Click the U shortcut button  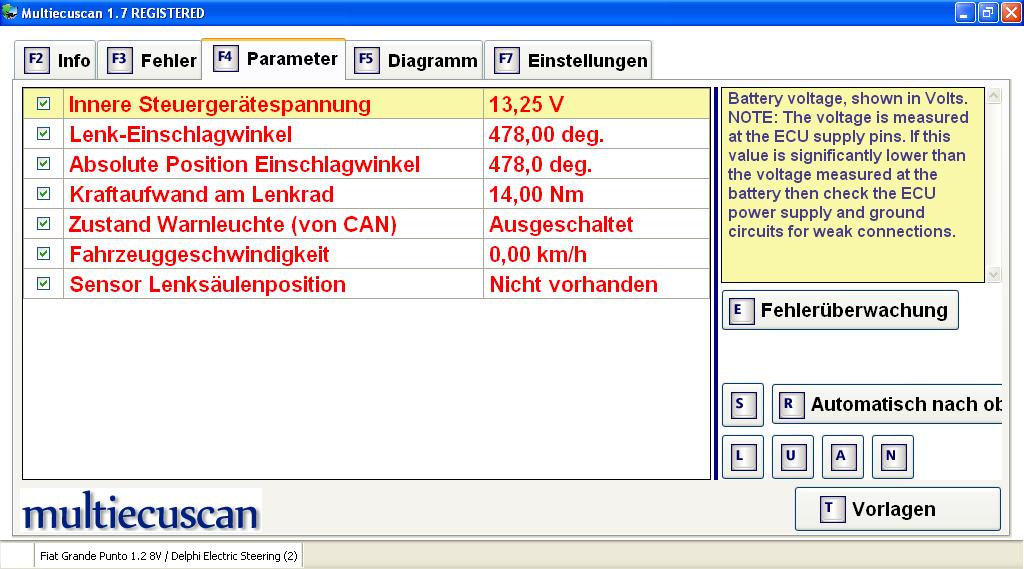click(x=792, y=457)
